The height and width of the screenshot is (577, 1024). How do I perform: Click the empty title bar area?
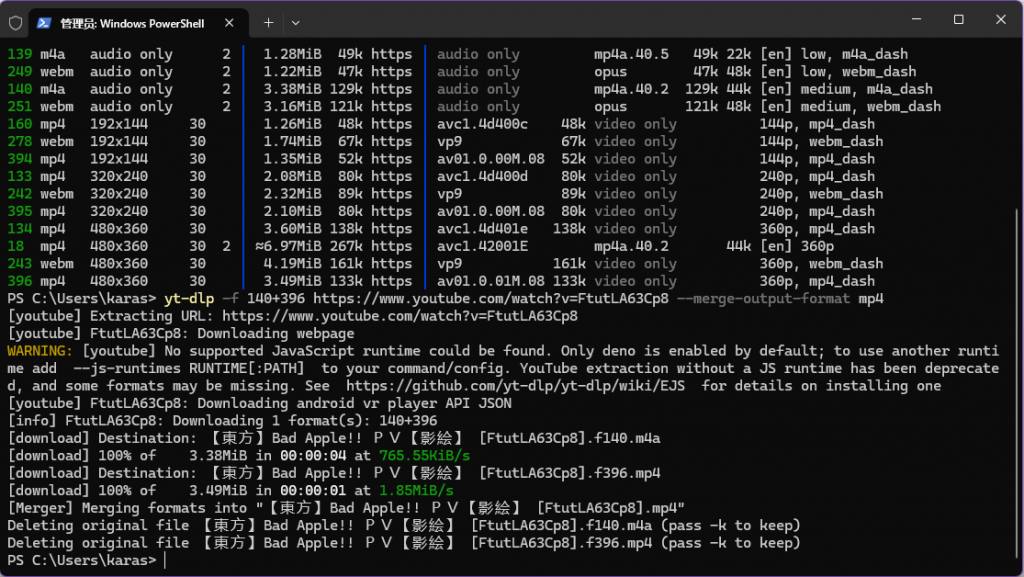coord(600,21)
